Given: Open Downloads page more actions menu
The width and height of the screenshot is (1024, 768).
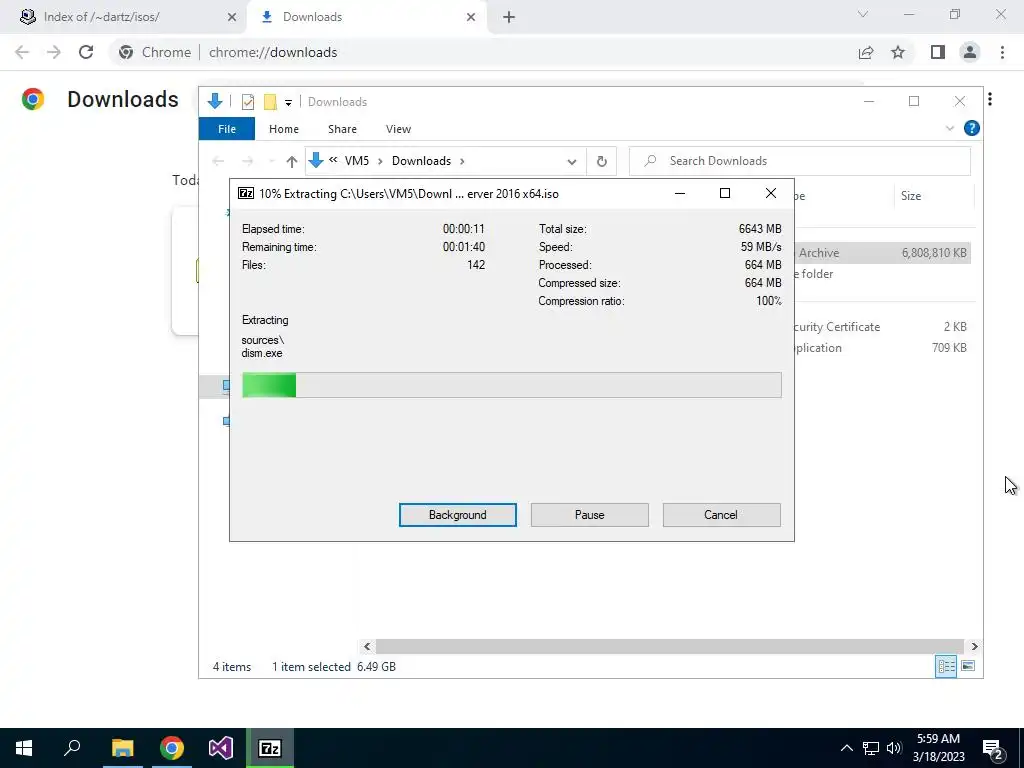Looking at the screenshot, I should click(x=991, y=99).
